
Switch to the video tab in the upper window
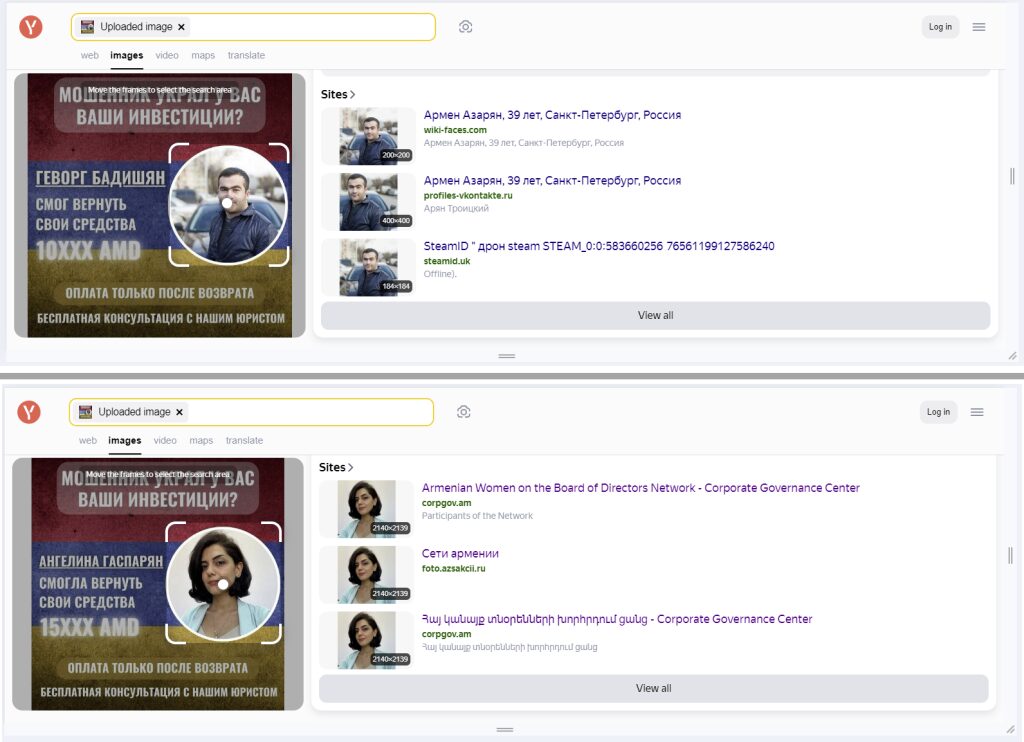[x=167, y=56]
